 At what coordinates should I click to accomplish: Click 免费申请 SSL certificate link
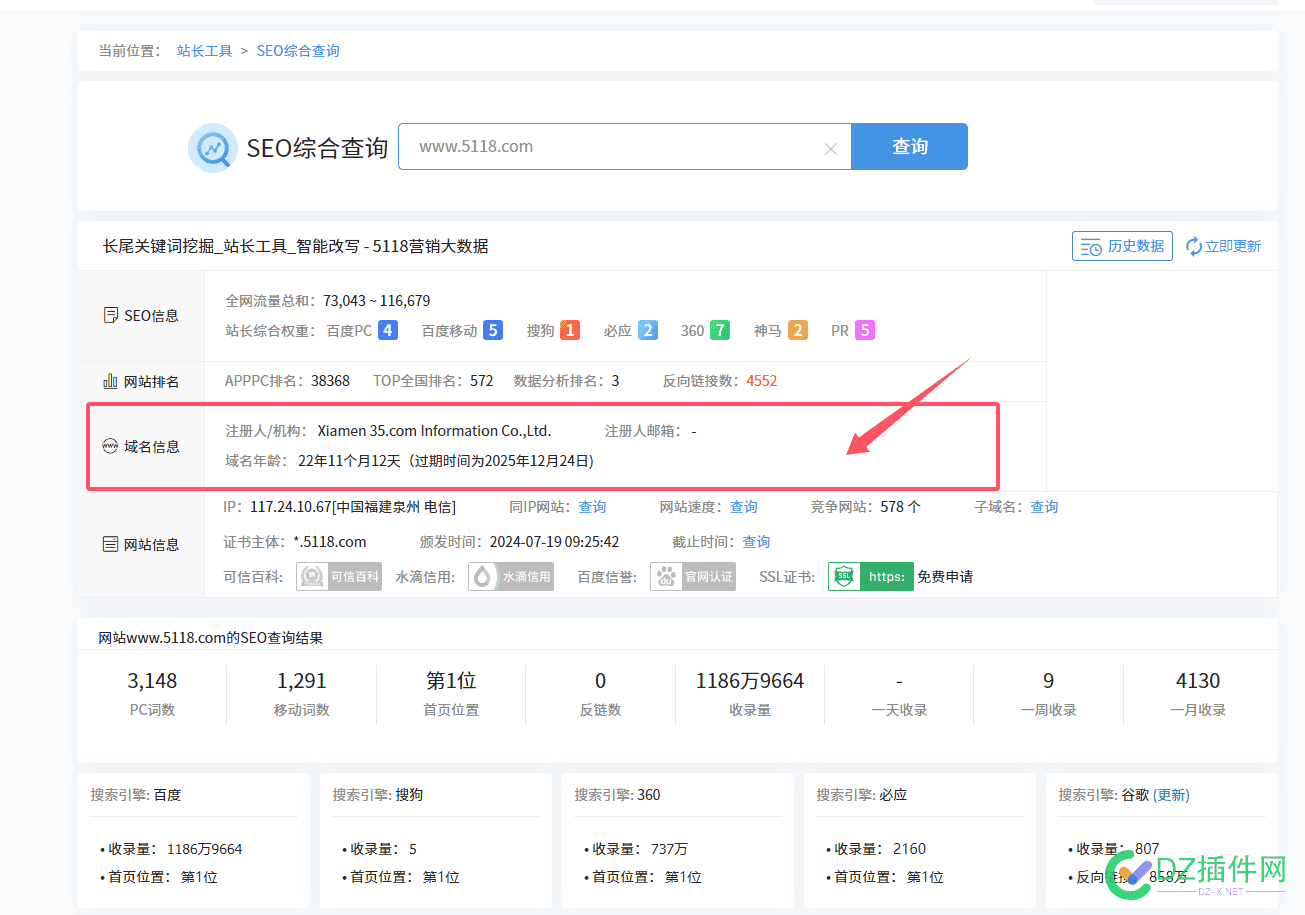coord(945,577)
